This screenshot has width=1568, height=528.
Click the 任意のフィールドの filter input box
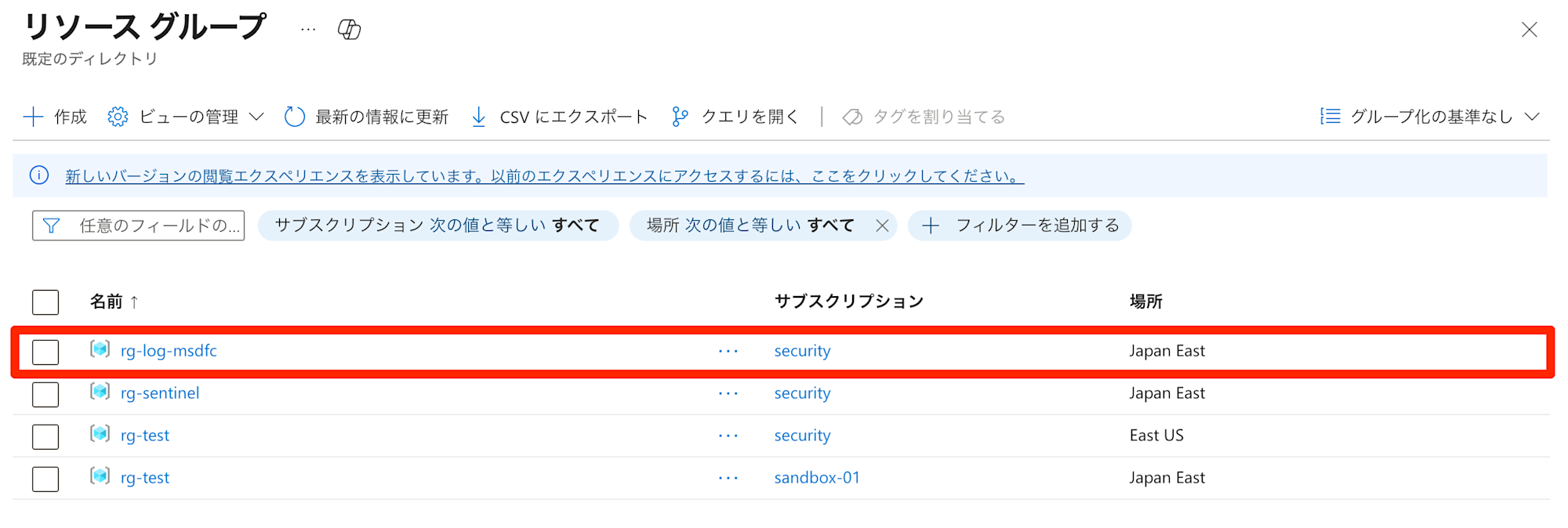(138, 226)
